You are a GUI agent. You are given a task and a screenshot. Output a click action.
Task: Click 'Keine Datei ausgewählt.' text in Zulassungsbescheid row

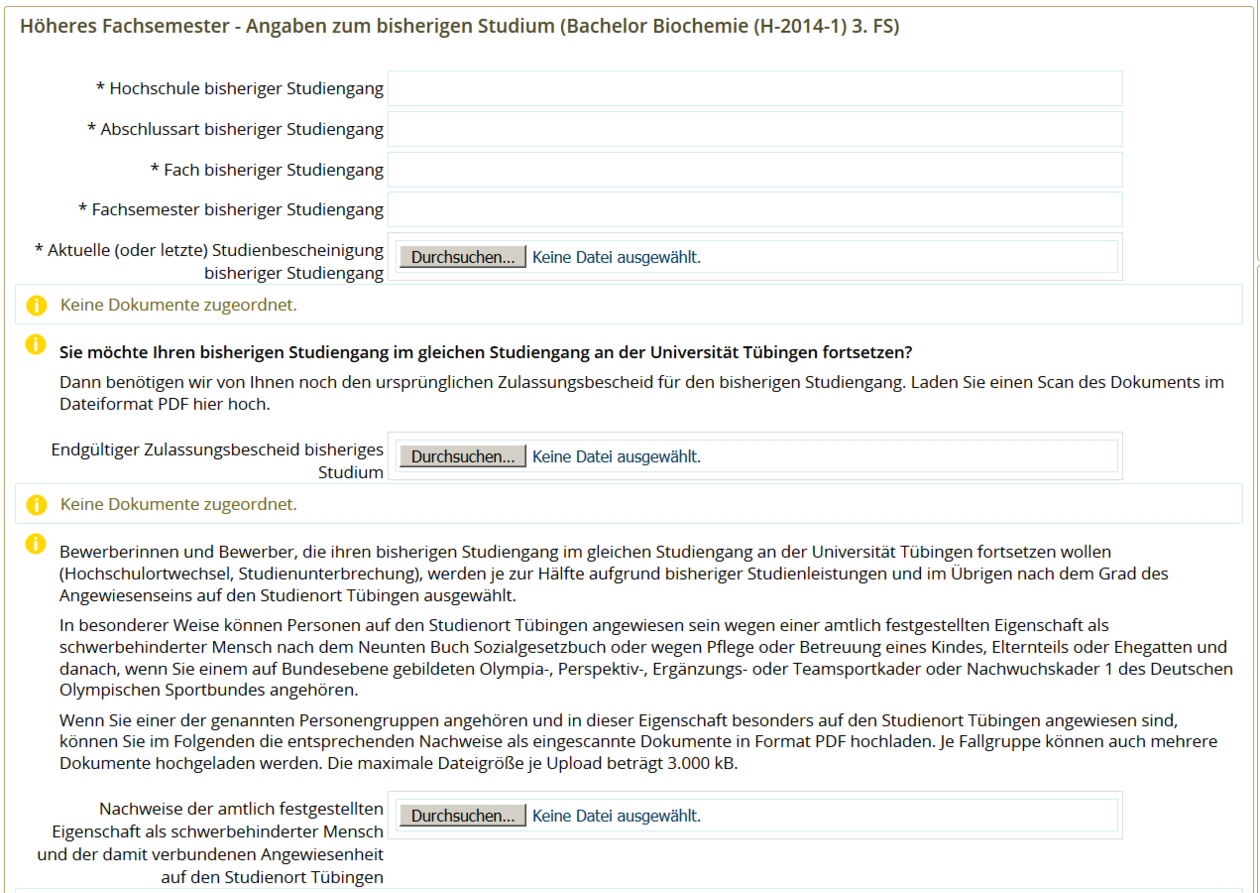616,457
